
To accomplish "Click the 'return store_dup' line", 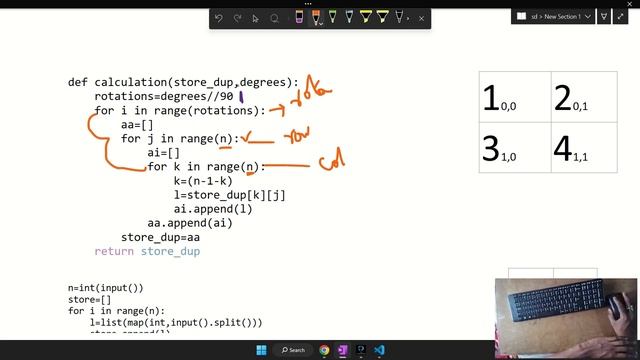I will 147,251.
